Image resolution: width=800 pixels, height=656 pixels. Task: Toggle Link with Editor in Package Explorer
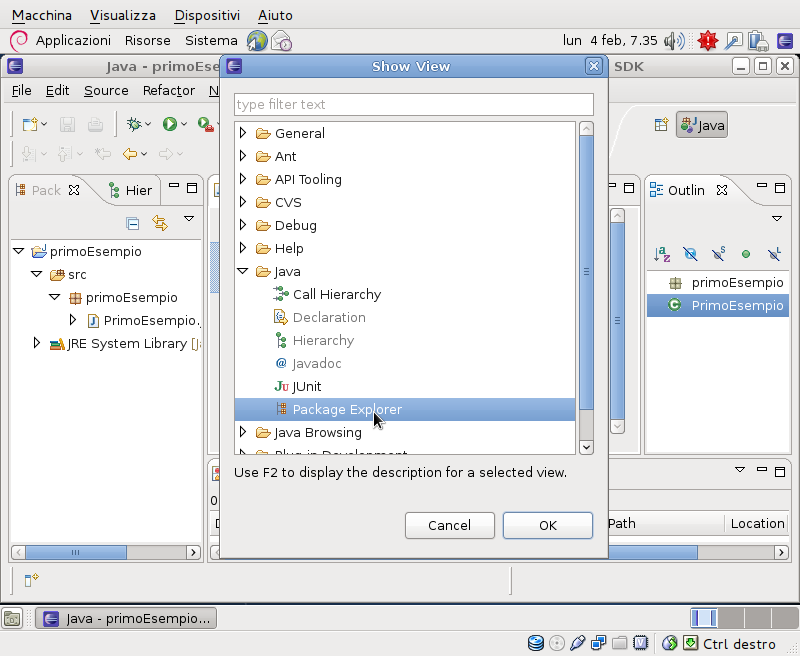coord(160,223)
